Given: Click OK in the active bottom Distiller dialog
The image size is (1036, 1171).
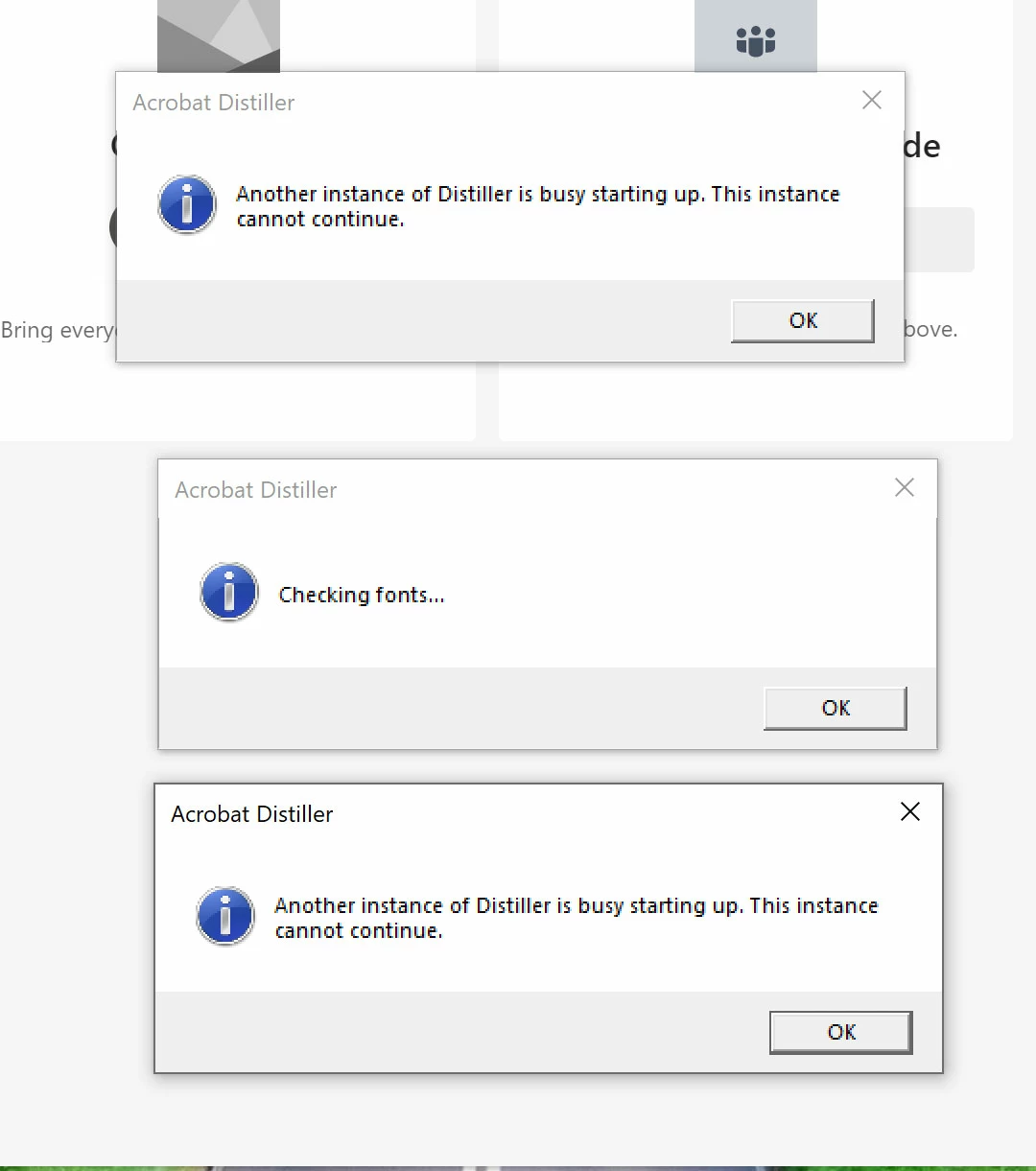Looking at the screenshot, I should click(841, 1032).
